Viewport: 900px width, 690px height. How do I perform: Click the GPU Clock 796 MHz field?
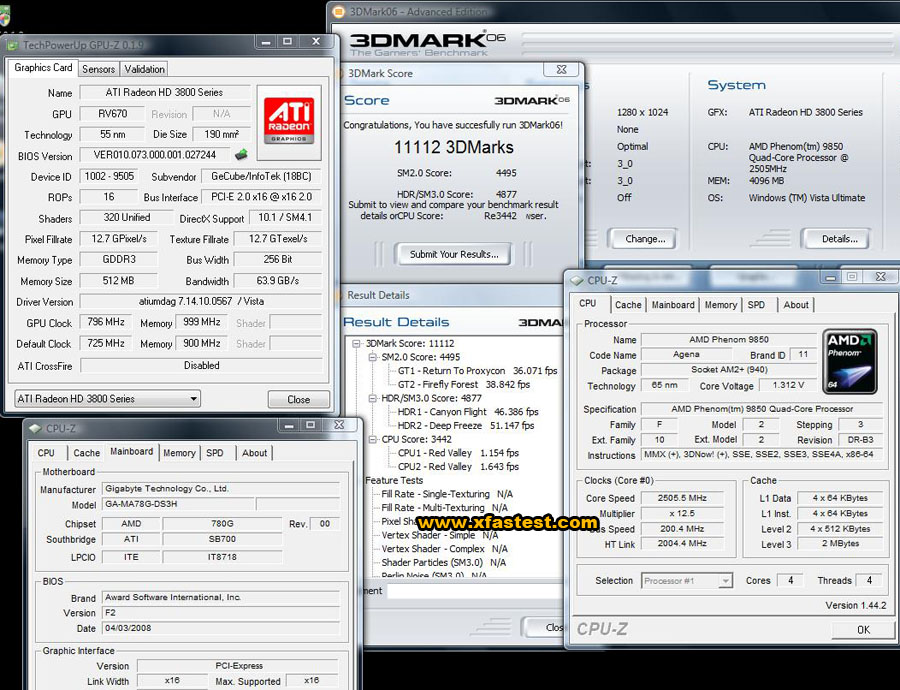click(106, 322)
